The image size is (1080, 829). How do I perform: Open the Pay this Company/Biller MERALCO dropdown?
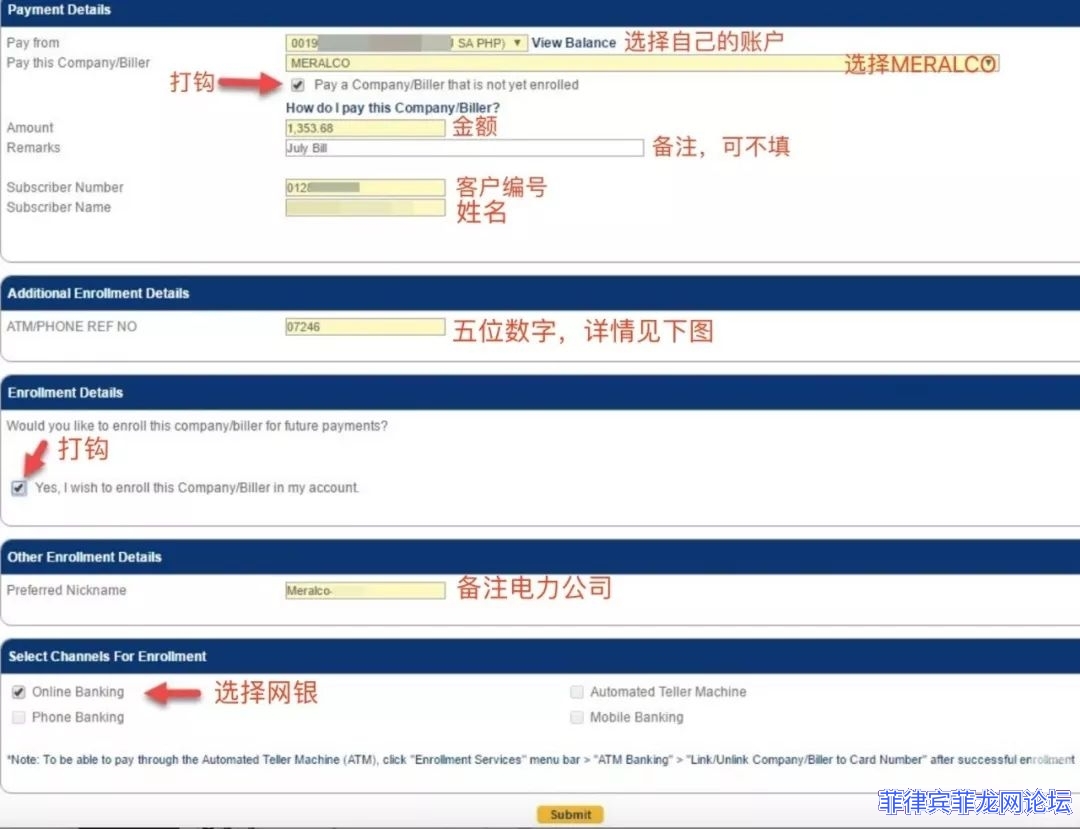coord(642,63)
